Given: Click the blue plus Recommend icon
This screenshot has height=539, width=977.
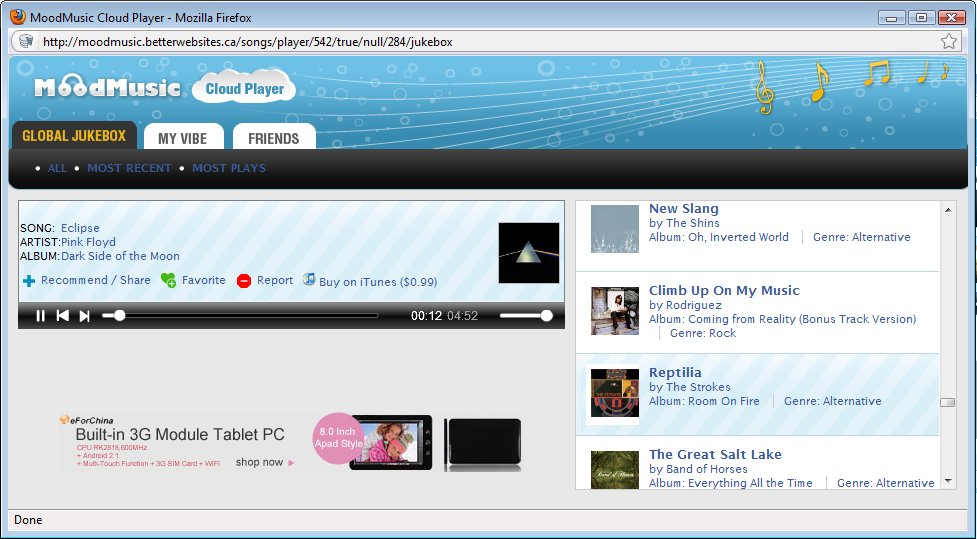Looking at the screenshot, I should 29,281.
